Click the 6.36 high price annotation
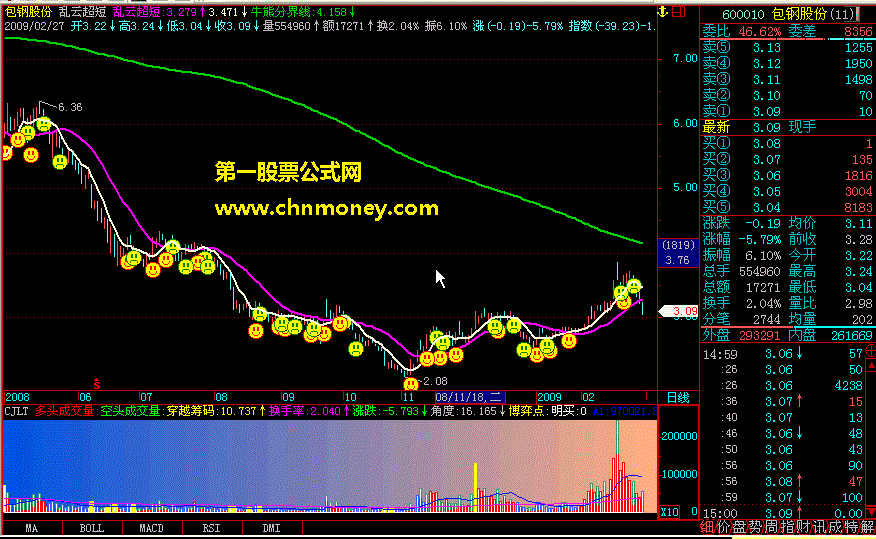Screen dimensions: 876x539 pos(70,107)
